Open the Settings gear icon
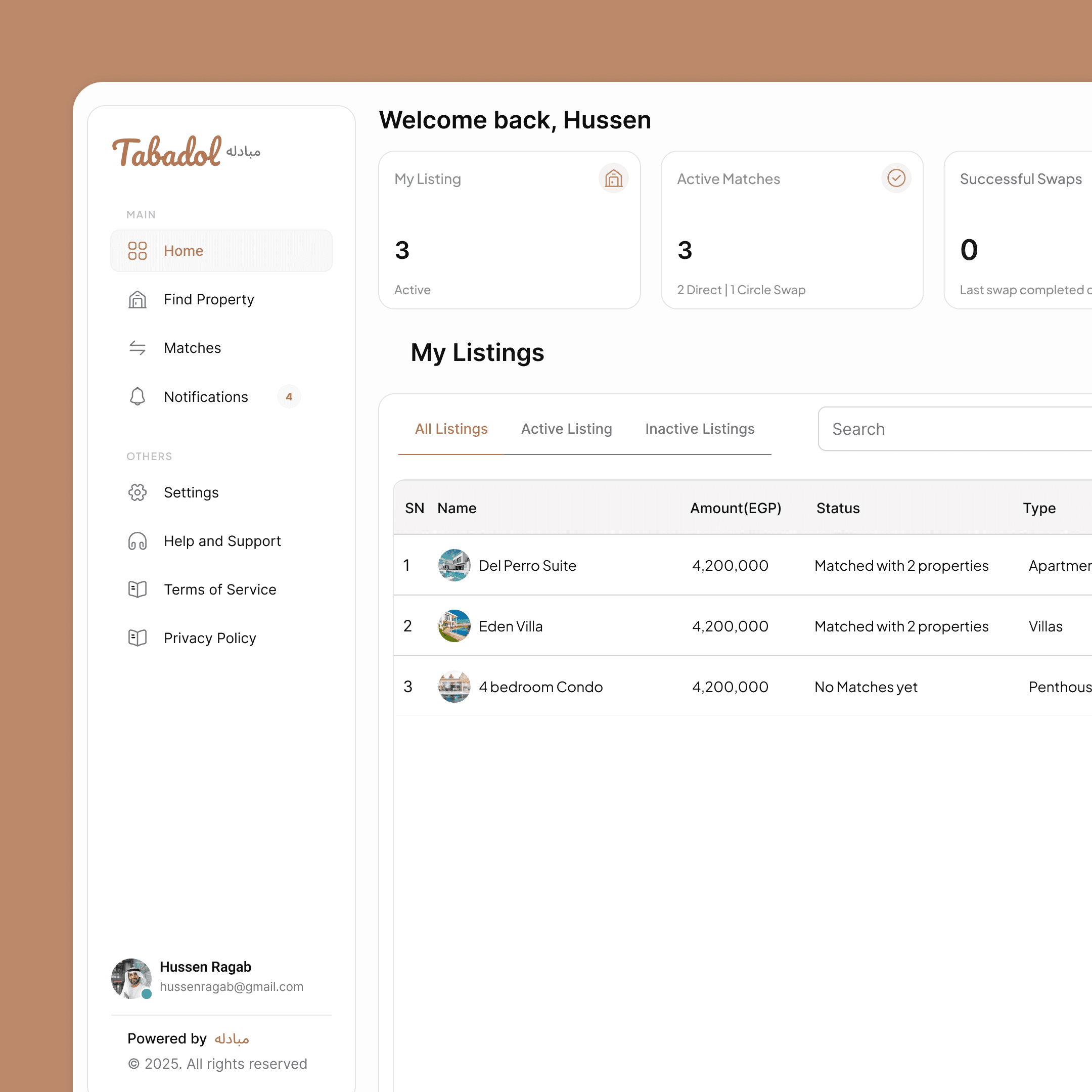 [x=138, y=492]
